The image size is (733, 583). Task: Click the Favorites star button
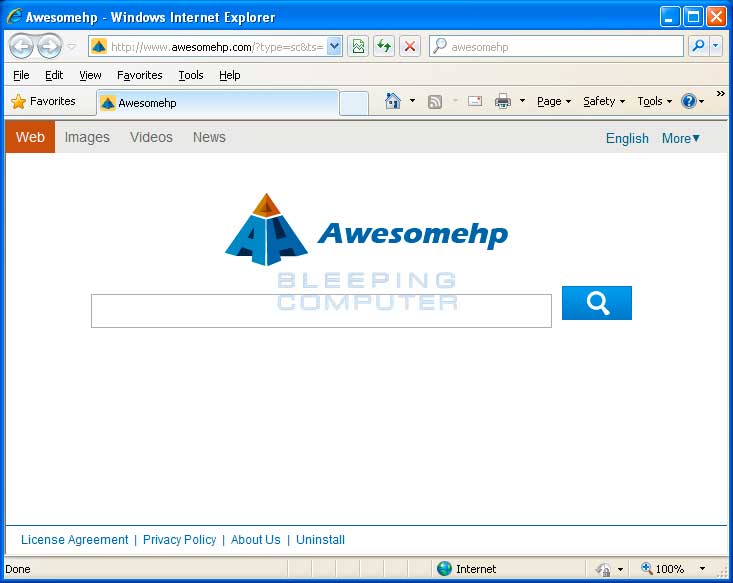[43, 101]
